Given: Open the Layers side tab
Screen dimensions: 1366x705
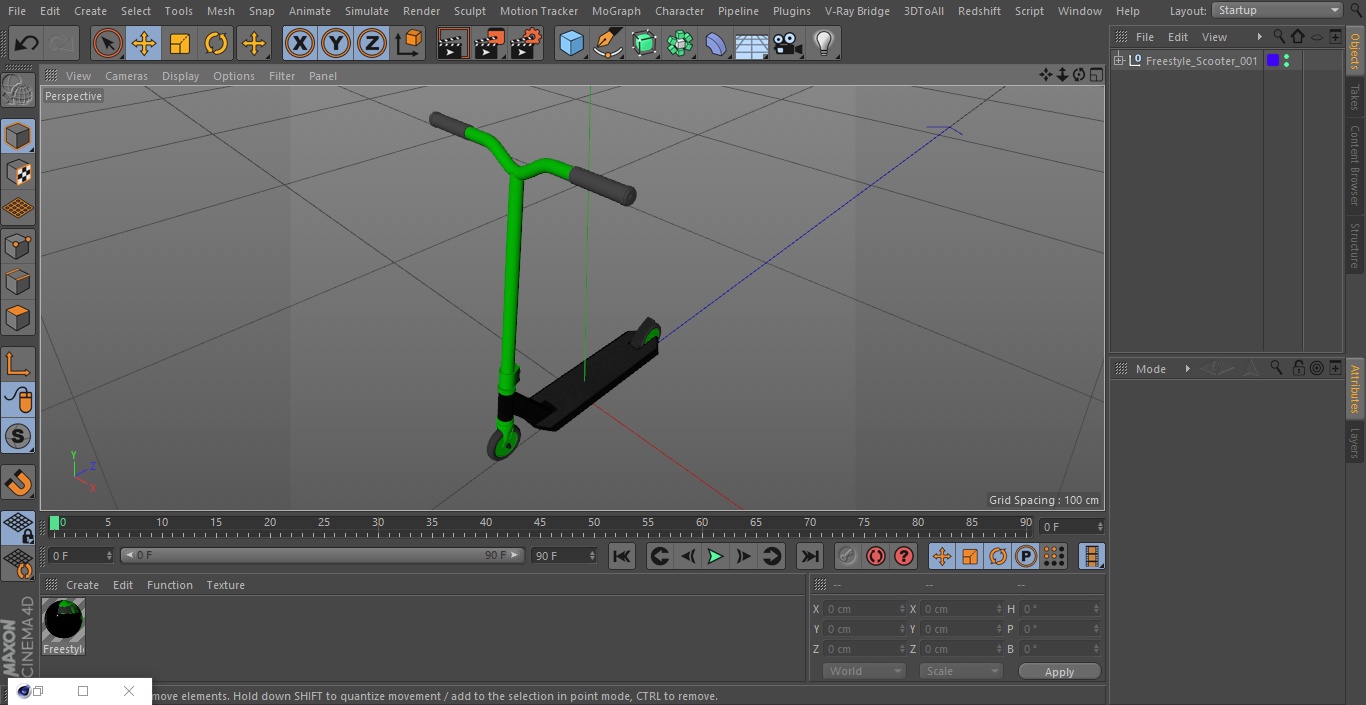Looking at the screenshot, I should click(1355, 443).
